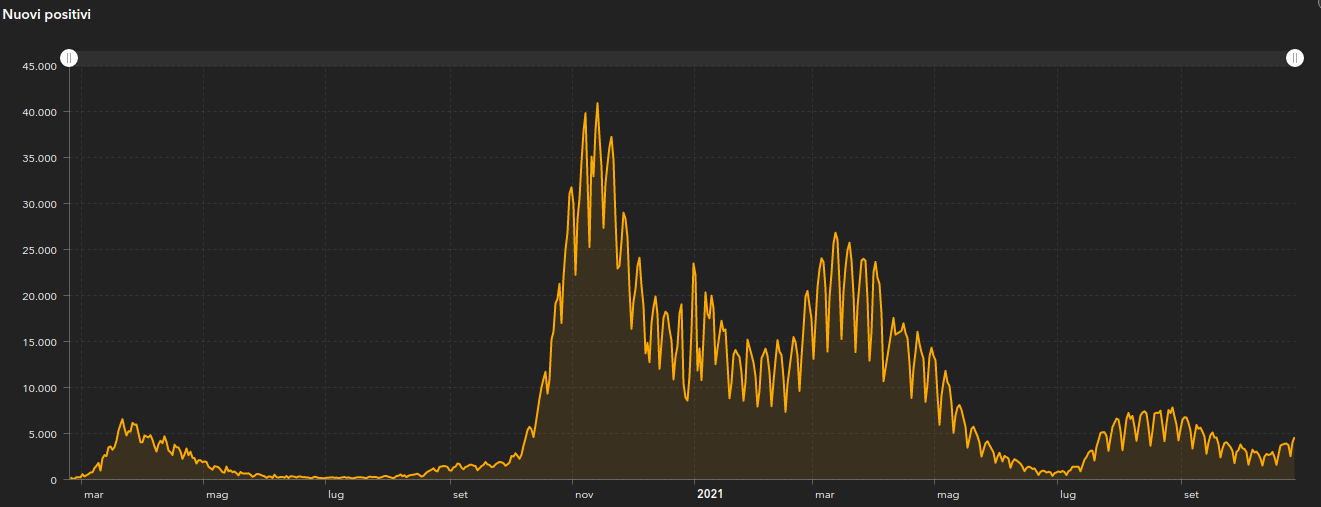This screenshot has width=1321, height=507.
Task: Click the 'nov' label on the time axis
Action: (x=584, y=494)
